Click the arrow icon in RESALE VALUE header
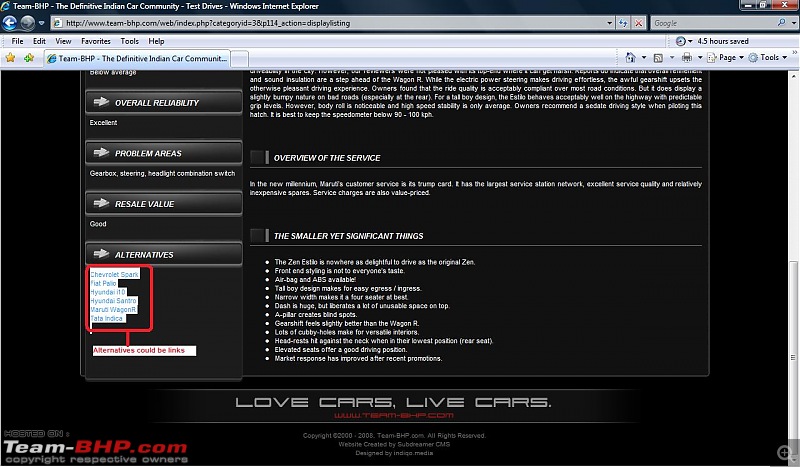Image resolution: width=800 pixels, height=467 pixels. click(101, 203)
